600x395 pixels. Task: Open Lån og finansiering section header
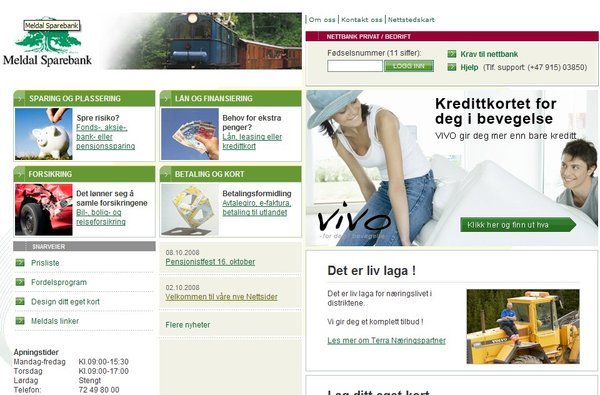[x=231, y=98]
